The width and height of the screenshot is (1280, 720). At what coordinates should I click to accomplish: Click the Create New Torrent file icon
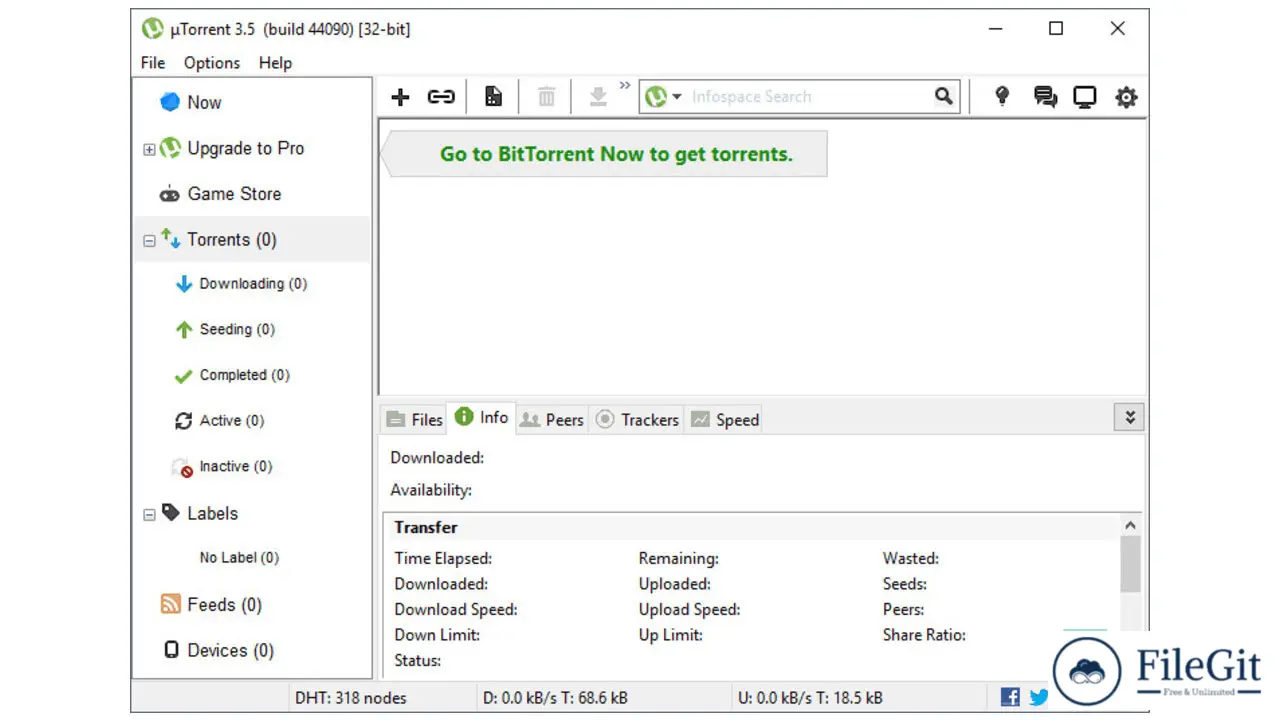point(493,97)
